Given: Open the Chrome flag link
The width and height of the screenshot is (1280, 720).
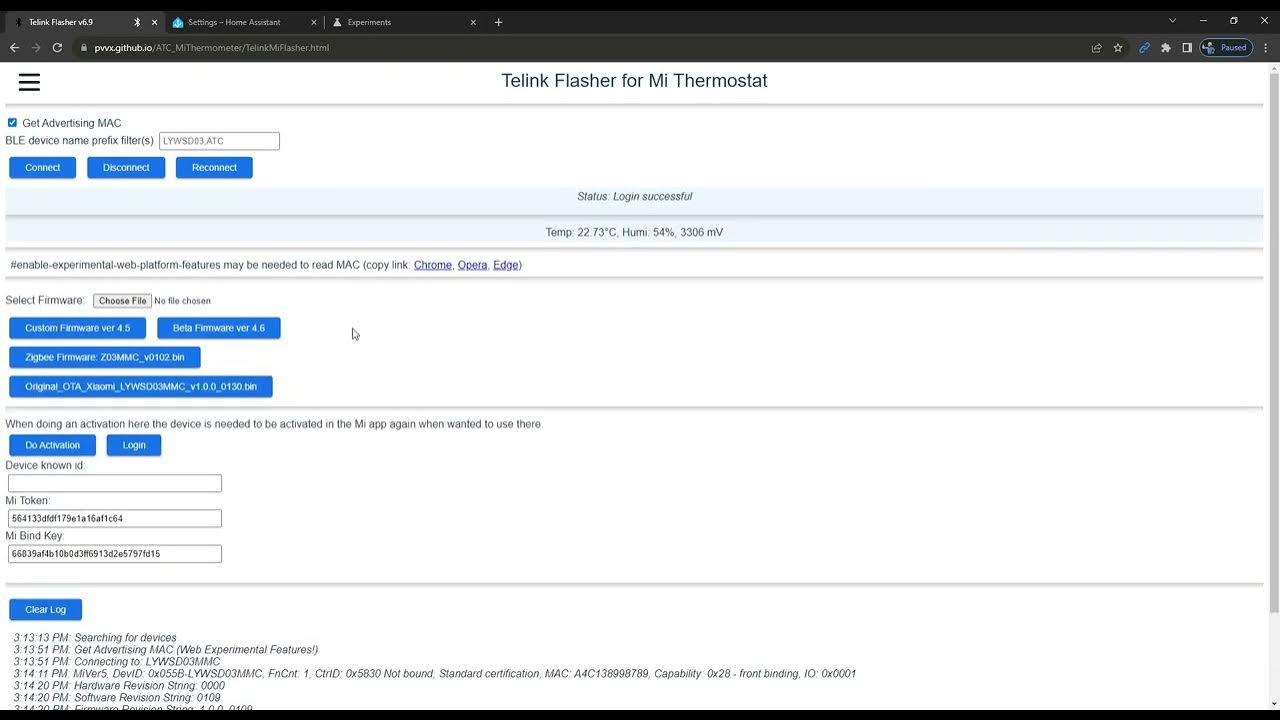Looking at the screenshot, I should click(x=433, y=265).
